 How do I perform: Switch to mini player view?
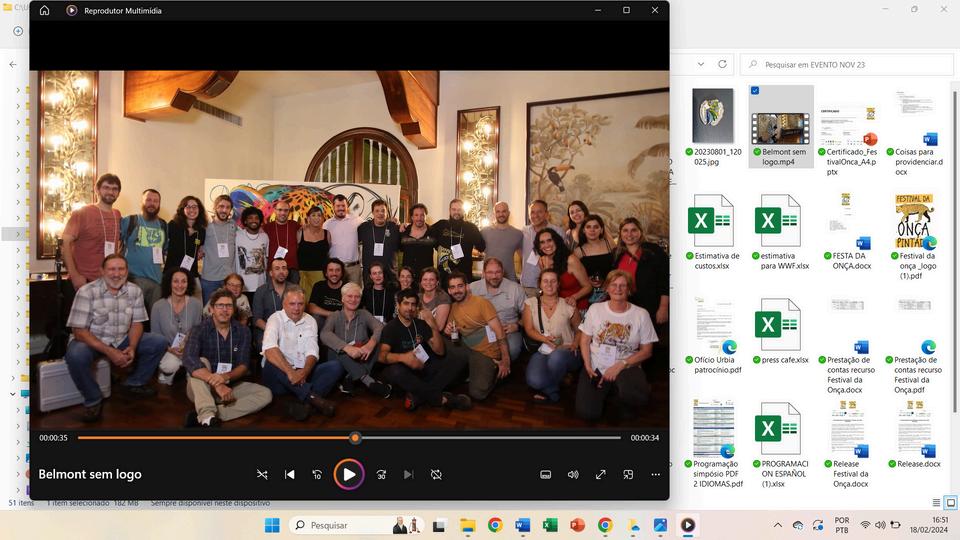pyautogui.click(x=628, y=474)
